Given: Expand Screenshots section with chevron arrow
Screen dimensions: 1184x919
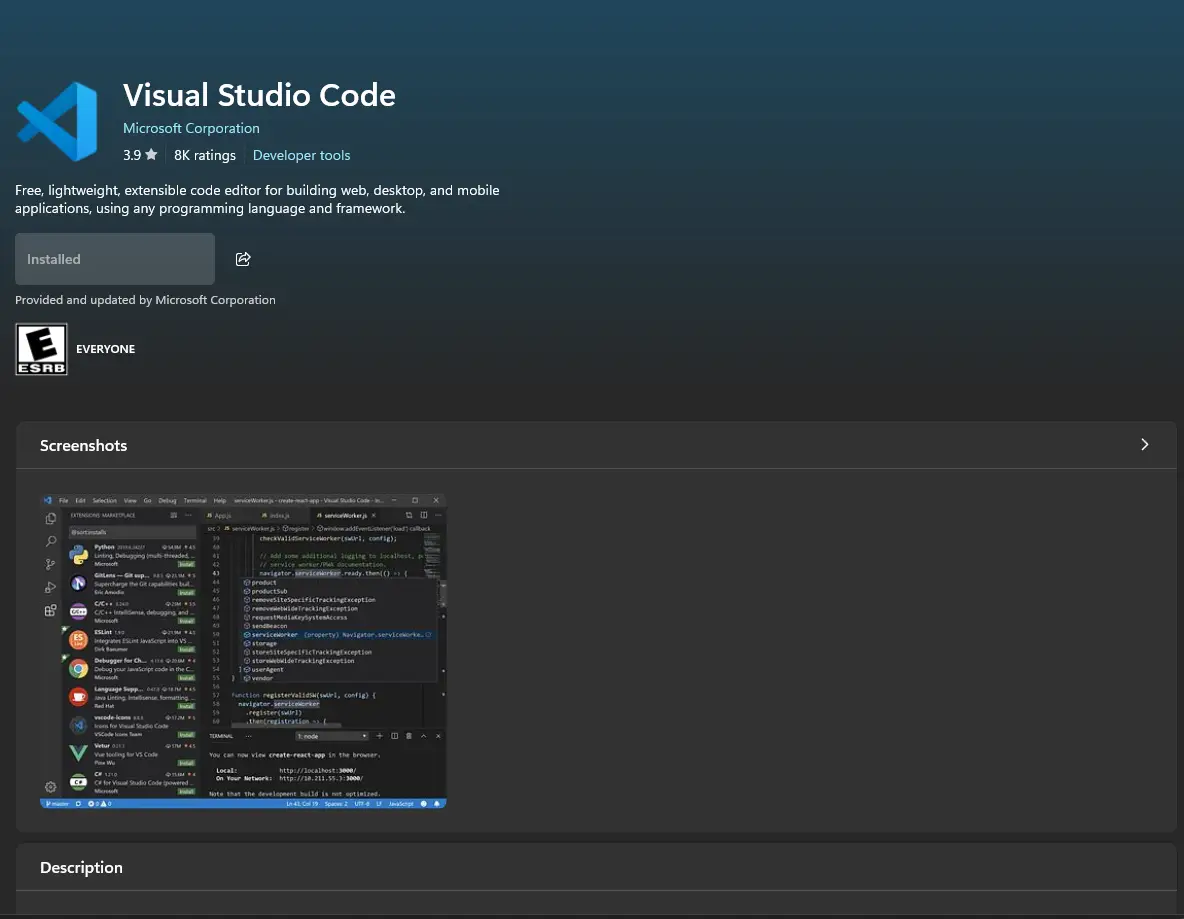Looking at the screenshot, I should (1145, 445).
